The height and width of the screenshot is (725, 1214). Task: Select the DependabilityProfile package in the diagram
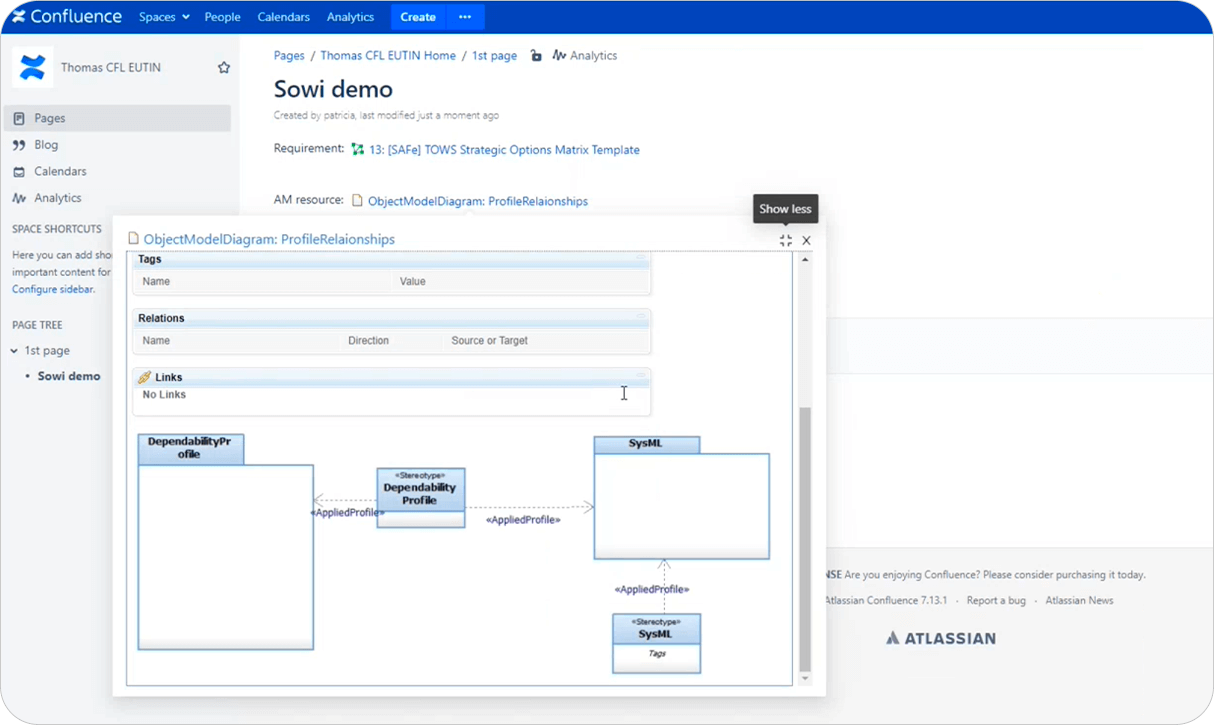tap(225, 542)
